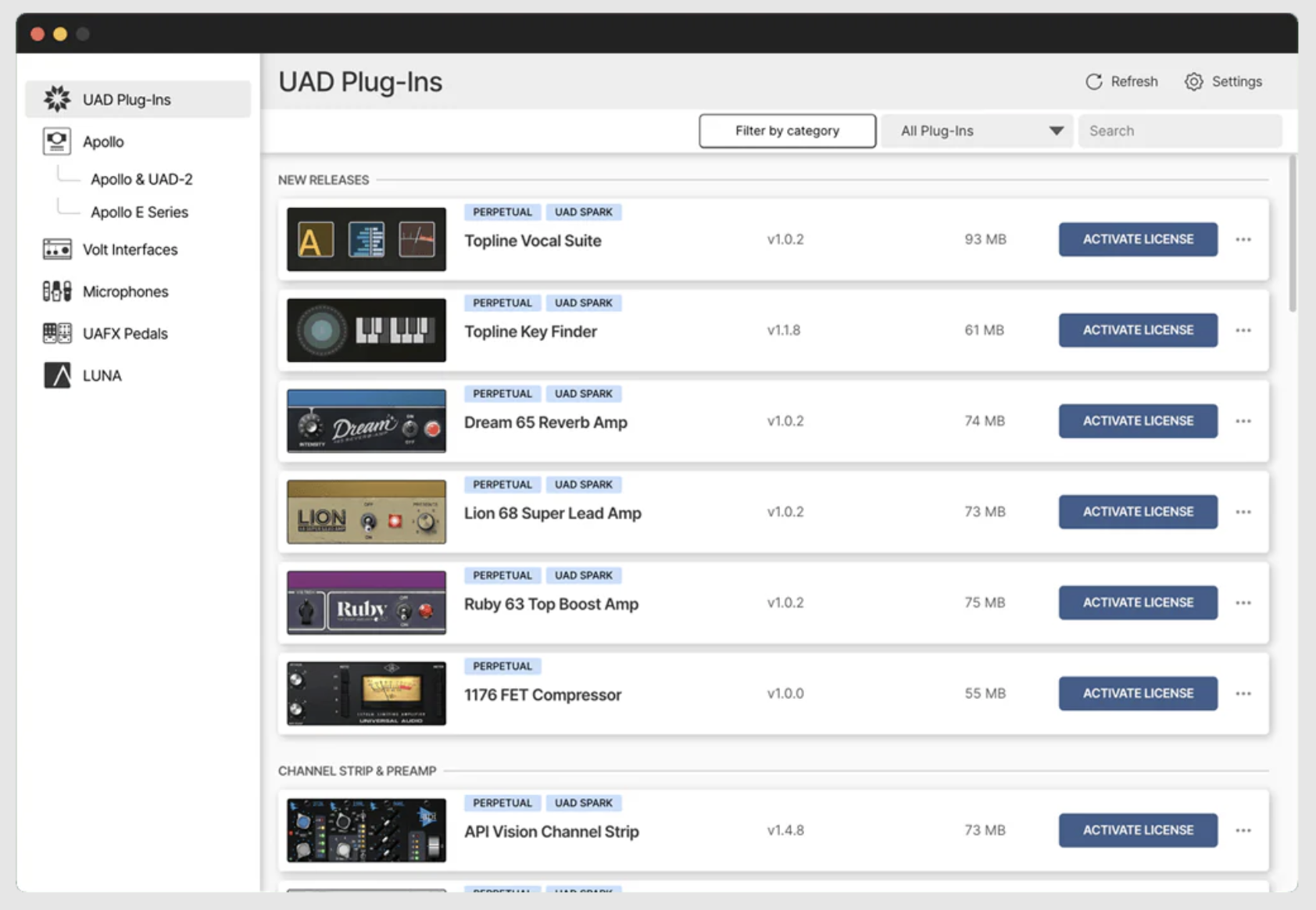Click the LUNA logo sidebar icon
The image size is (1316, 910).
pos(57,375)
